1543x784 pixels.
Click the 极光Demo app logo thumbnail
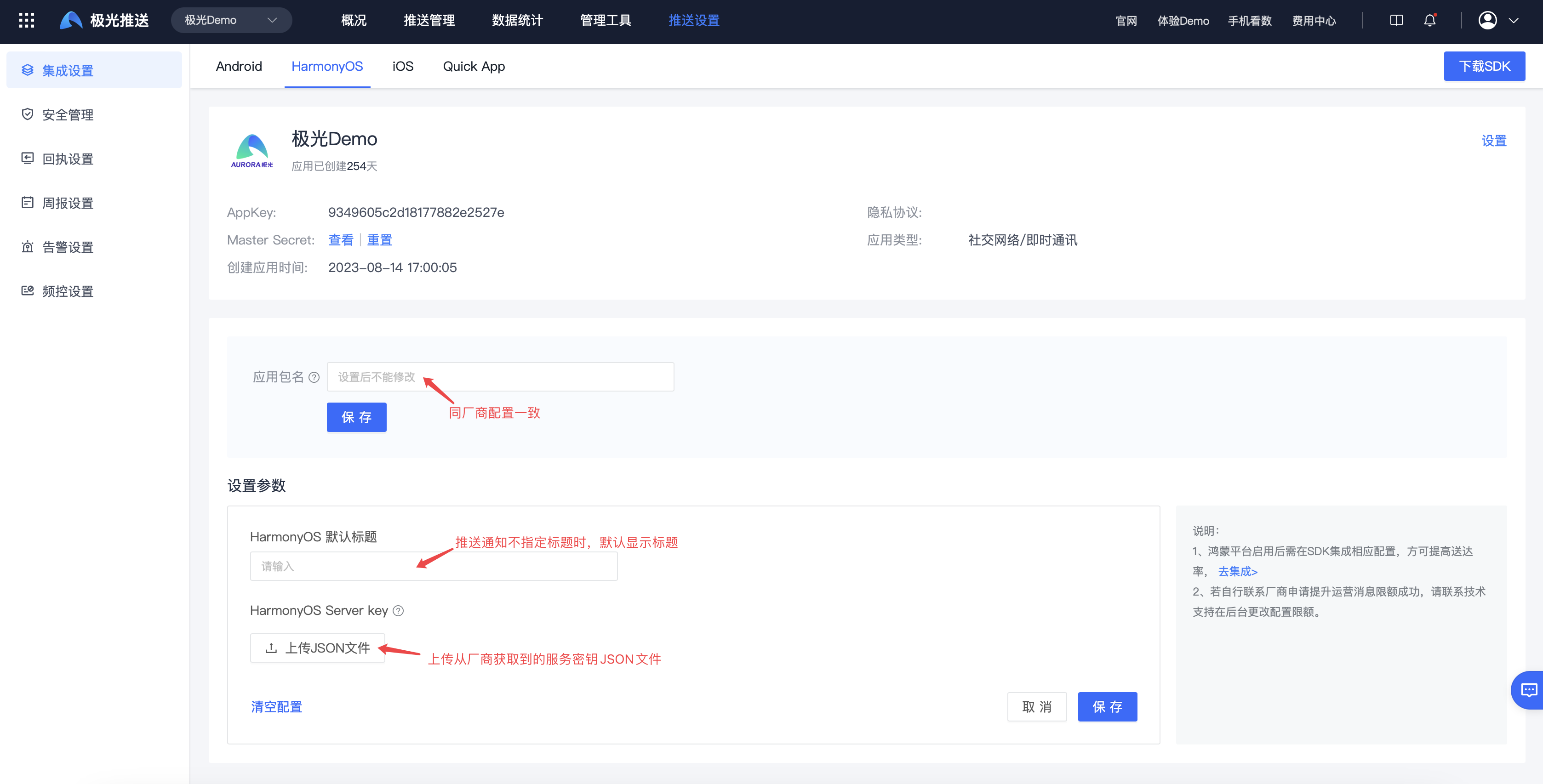click(x=251, y=150)
